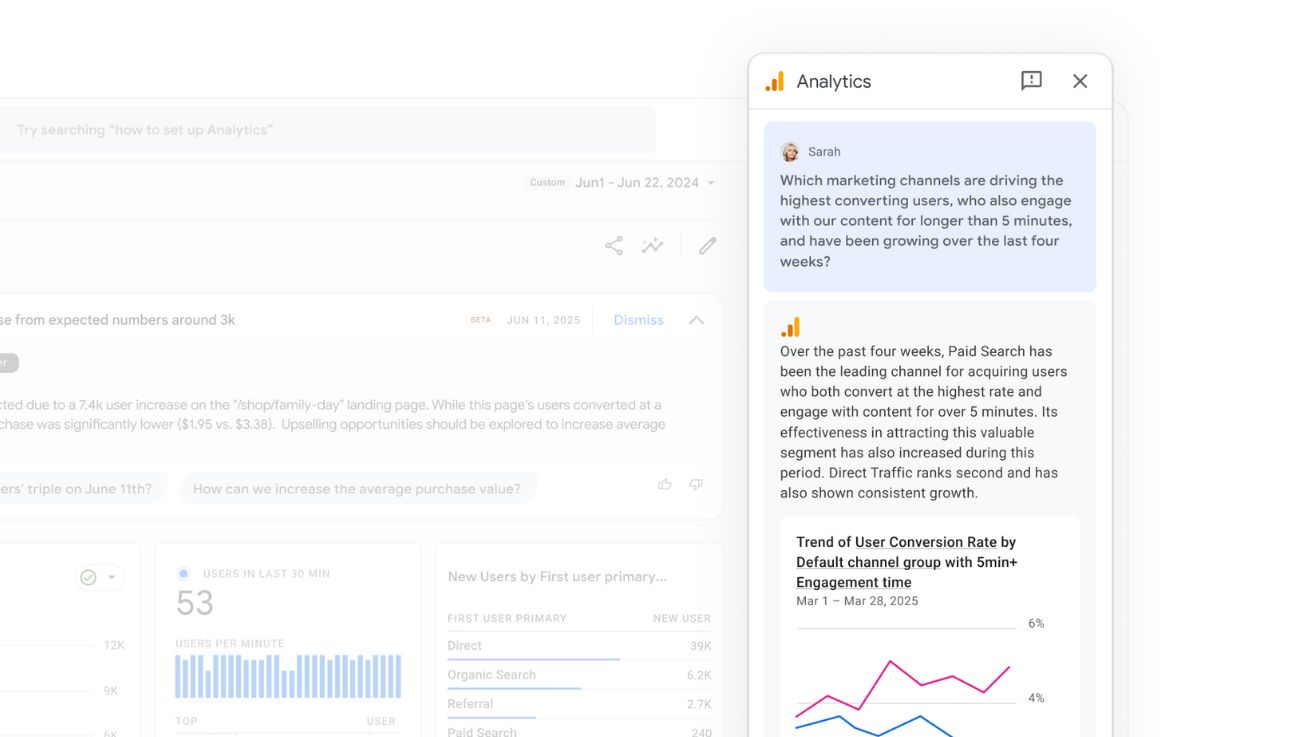Give thumbs up on the insight
The height and width of the screenshot is (737, 1311).
665,485
